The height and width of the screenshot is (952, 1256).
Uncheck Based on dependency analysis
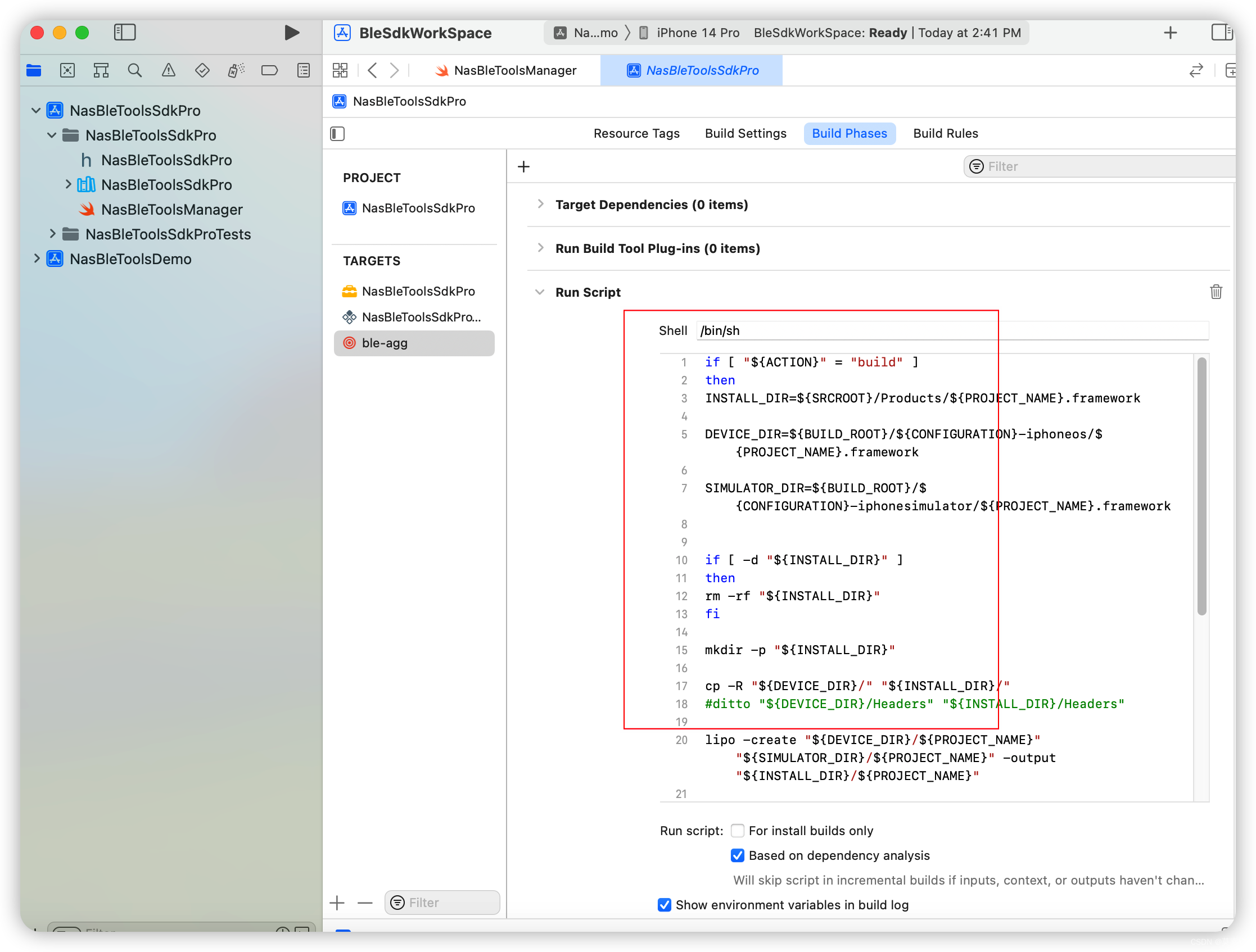737,855
